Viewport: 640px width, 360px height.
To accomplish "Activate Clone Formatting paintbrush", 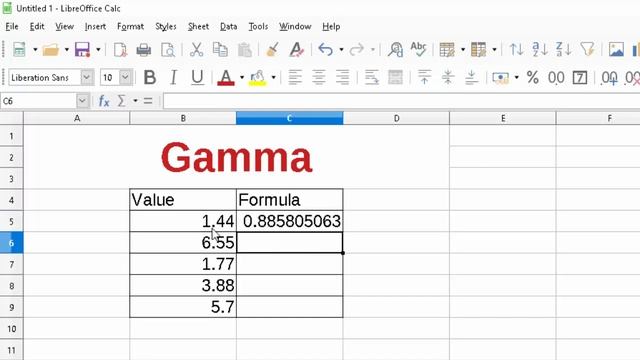I will [272, 50].
